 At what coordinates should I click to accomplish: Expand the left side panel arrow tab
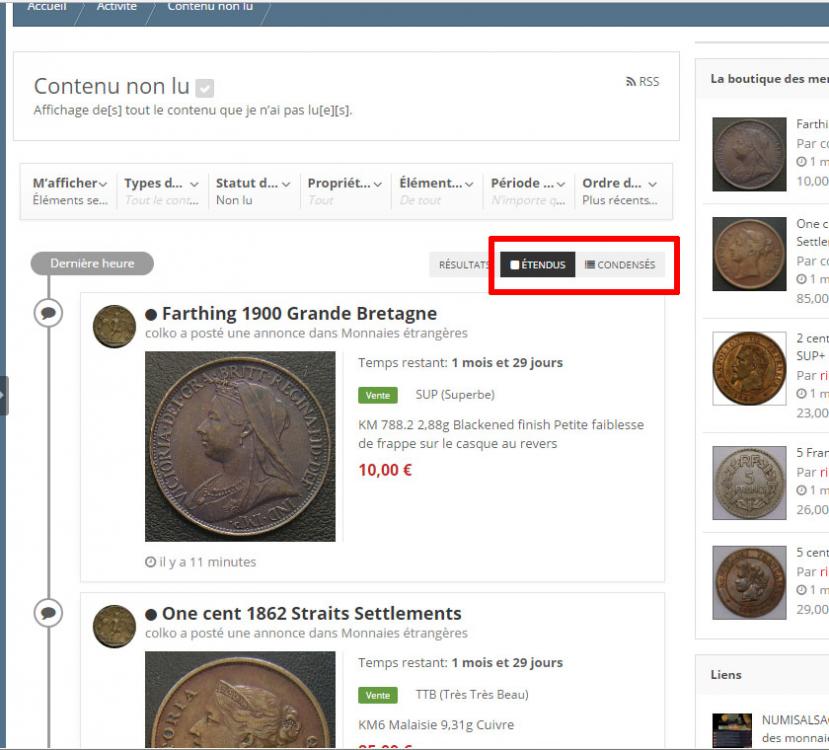tap(4, 395)
